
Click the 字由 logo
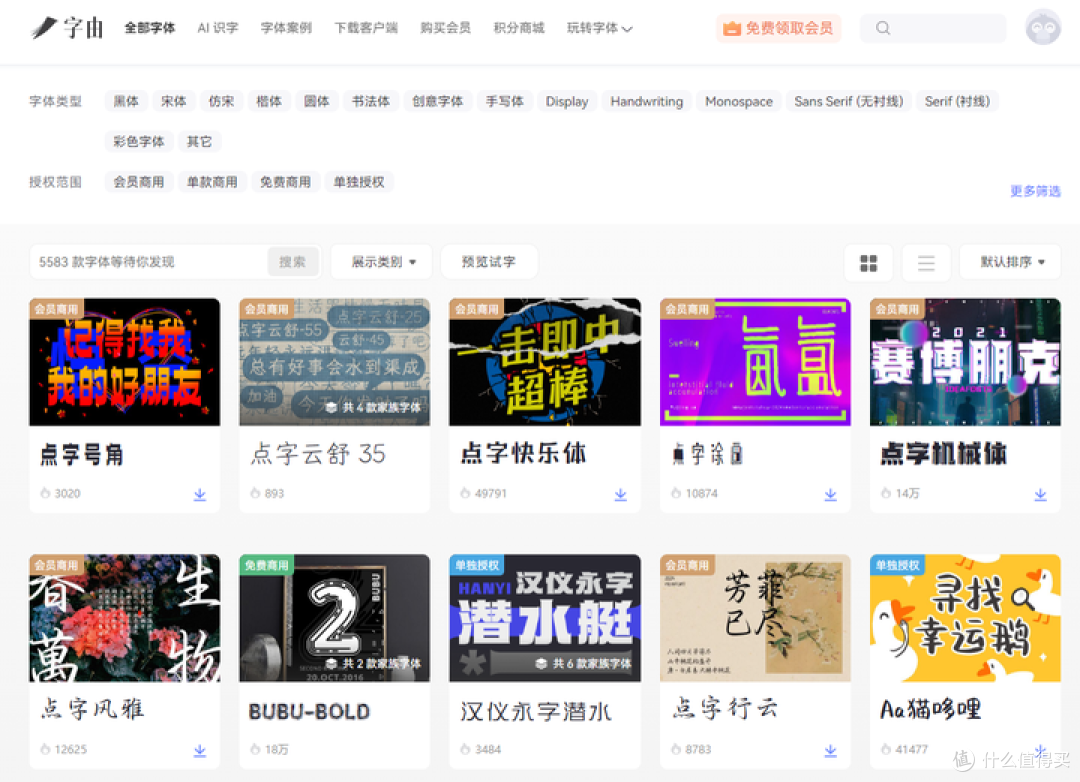(67, 28)
